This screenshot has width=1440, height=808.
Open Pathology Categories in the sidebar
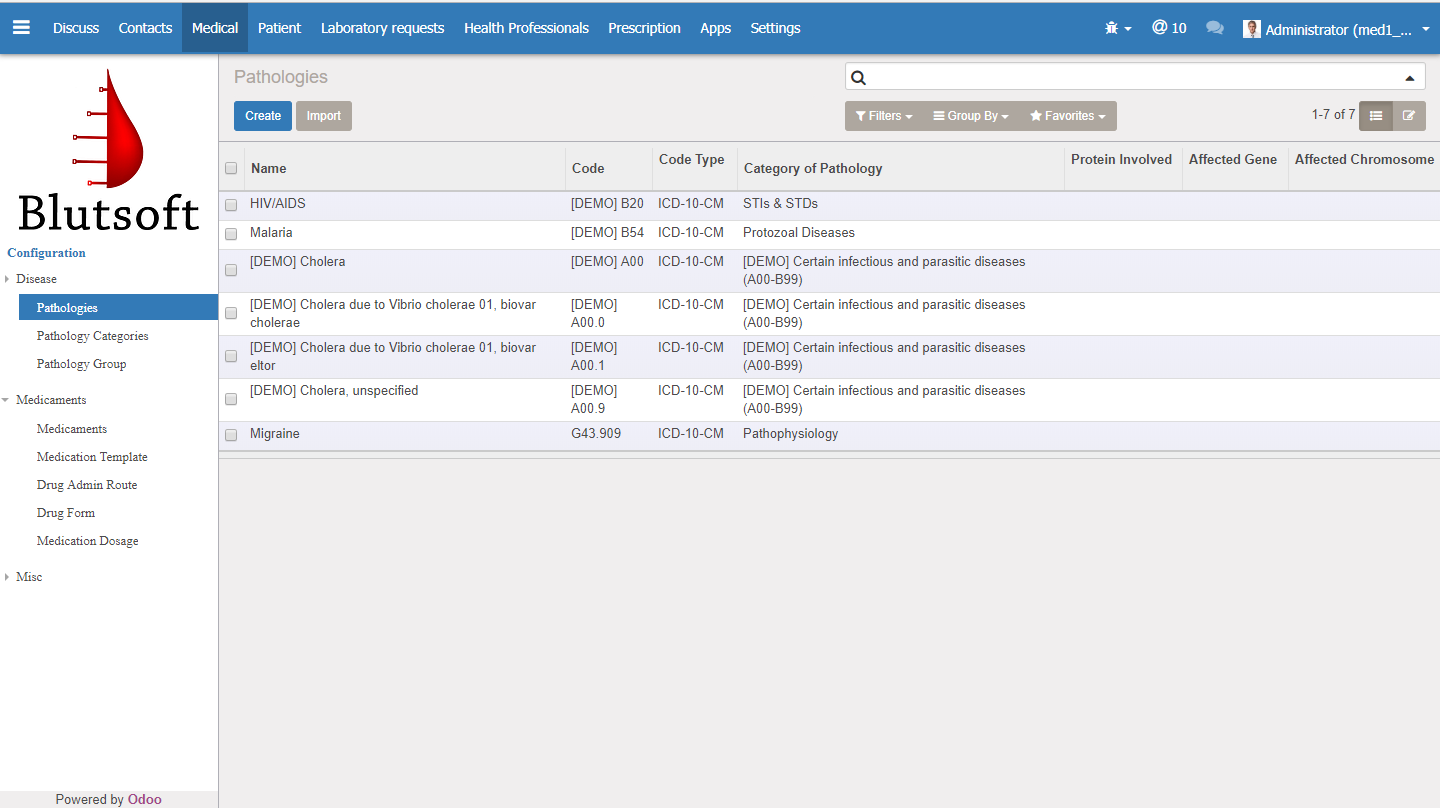point(92,336)
